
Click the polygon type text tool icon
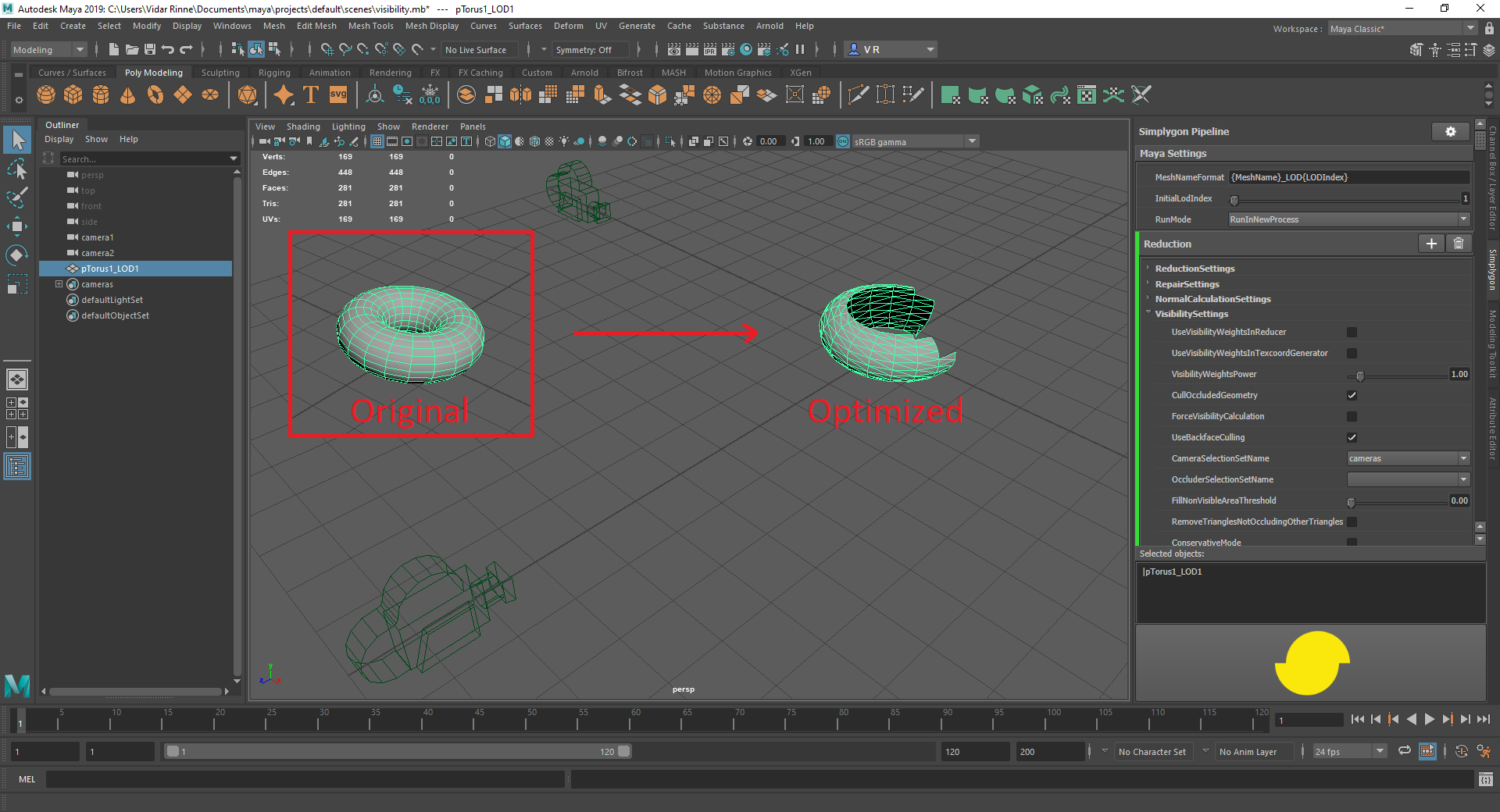(x=310, y=95)
